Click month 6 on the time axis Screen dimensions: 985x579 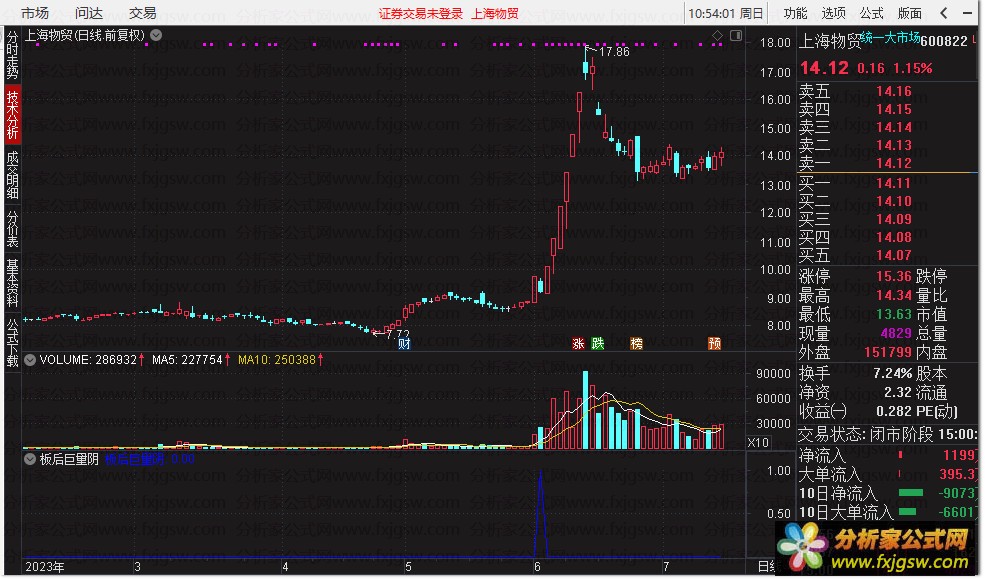537,566
